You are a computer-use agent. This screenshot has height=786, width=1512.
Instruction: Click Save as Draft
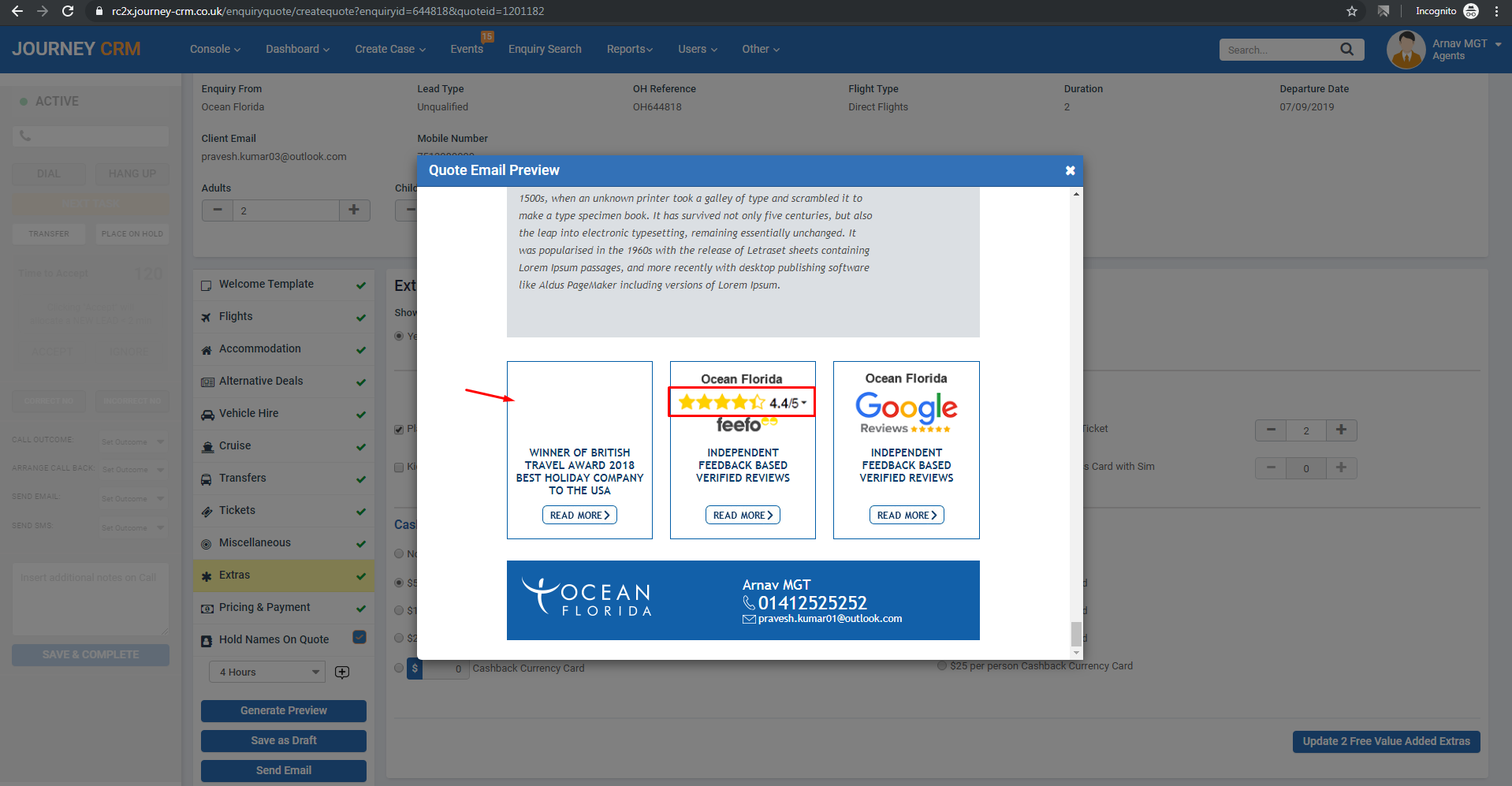[284, 740]
